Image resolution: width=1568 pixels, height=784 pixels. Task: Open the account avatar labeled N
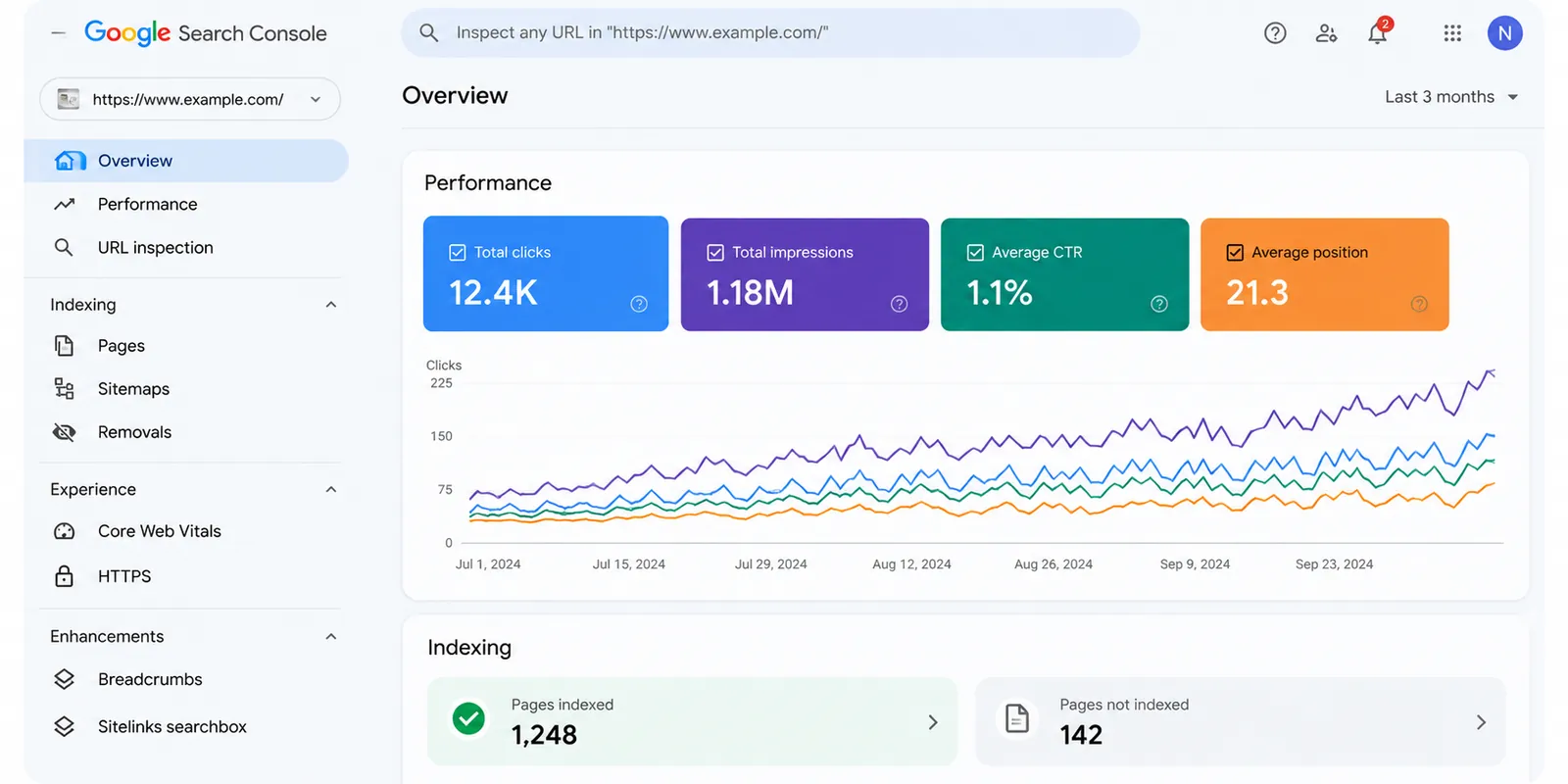[x=1504, y=33]
